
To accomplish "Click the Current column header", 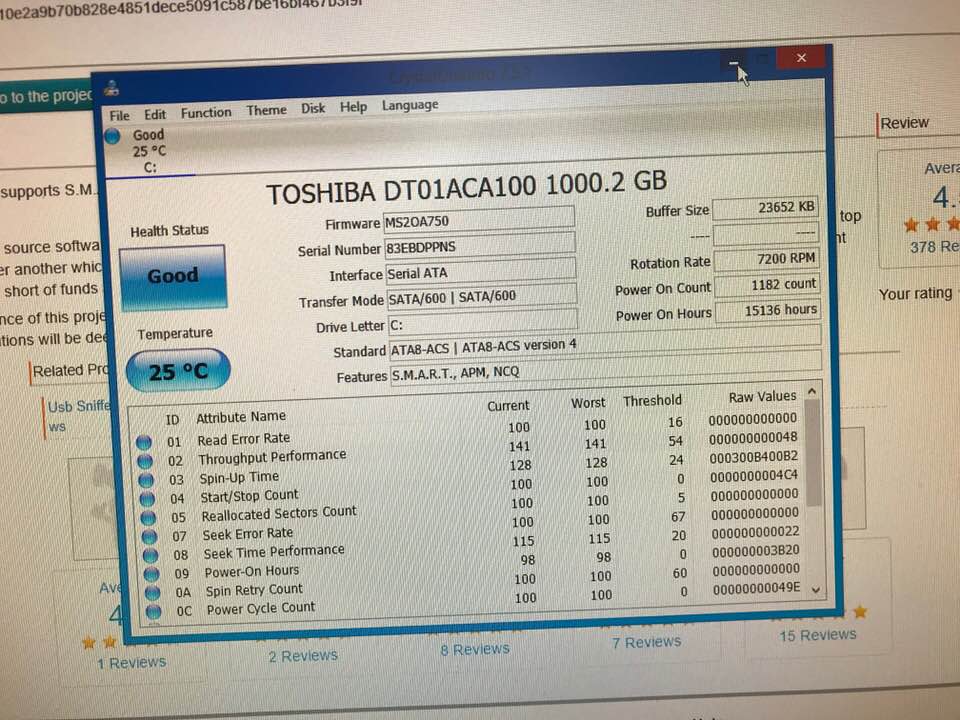I will coord(508,406).
